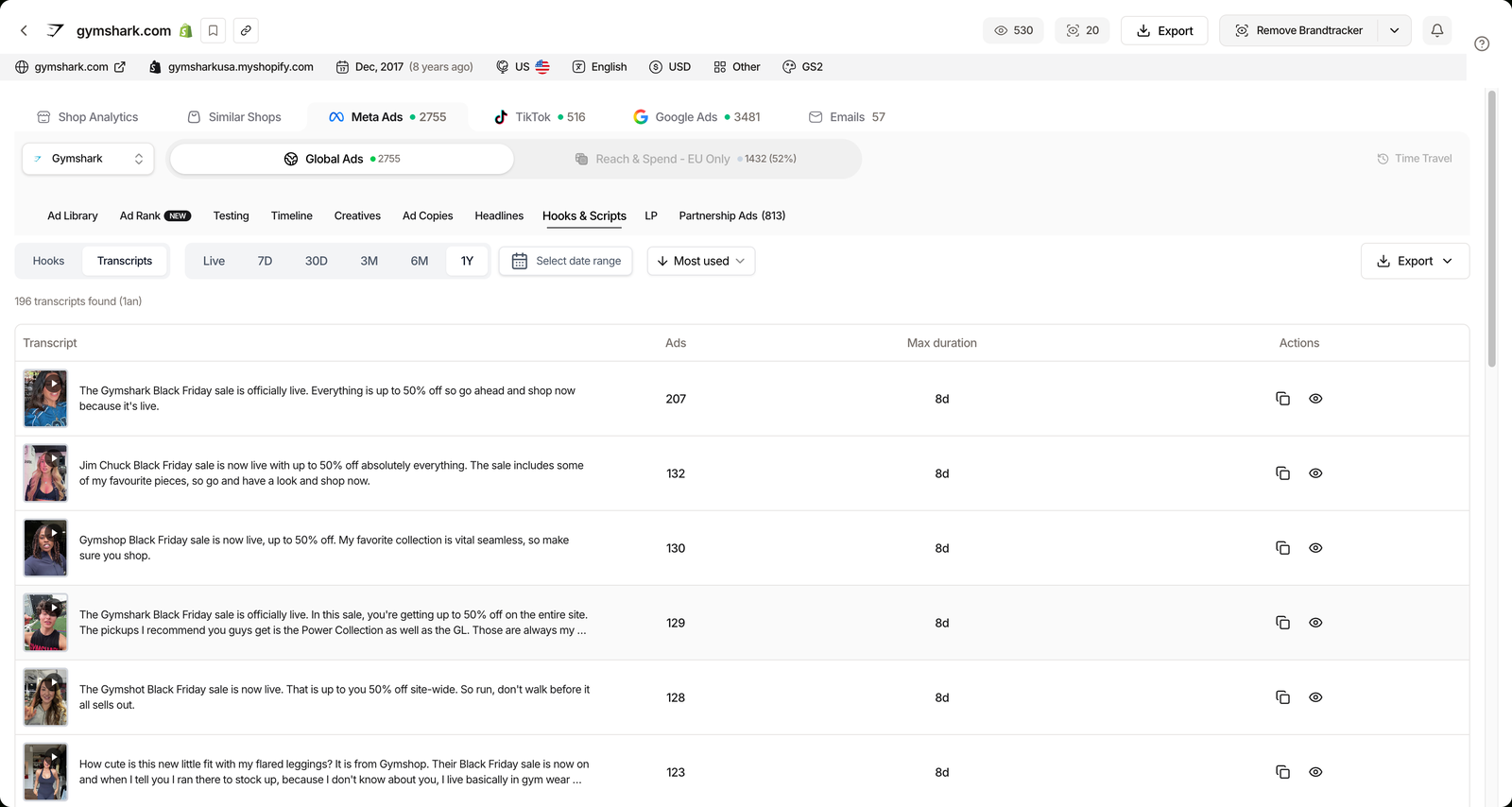Copy the shop link icon
This screenshot has height=807, width=1512.
coord(246,30)
